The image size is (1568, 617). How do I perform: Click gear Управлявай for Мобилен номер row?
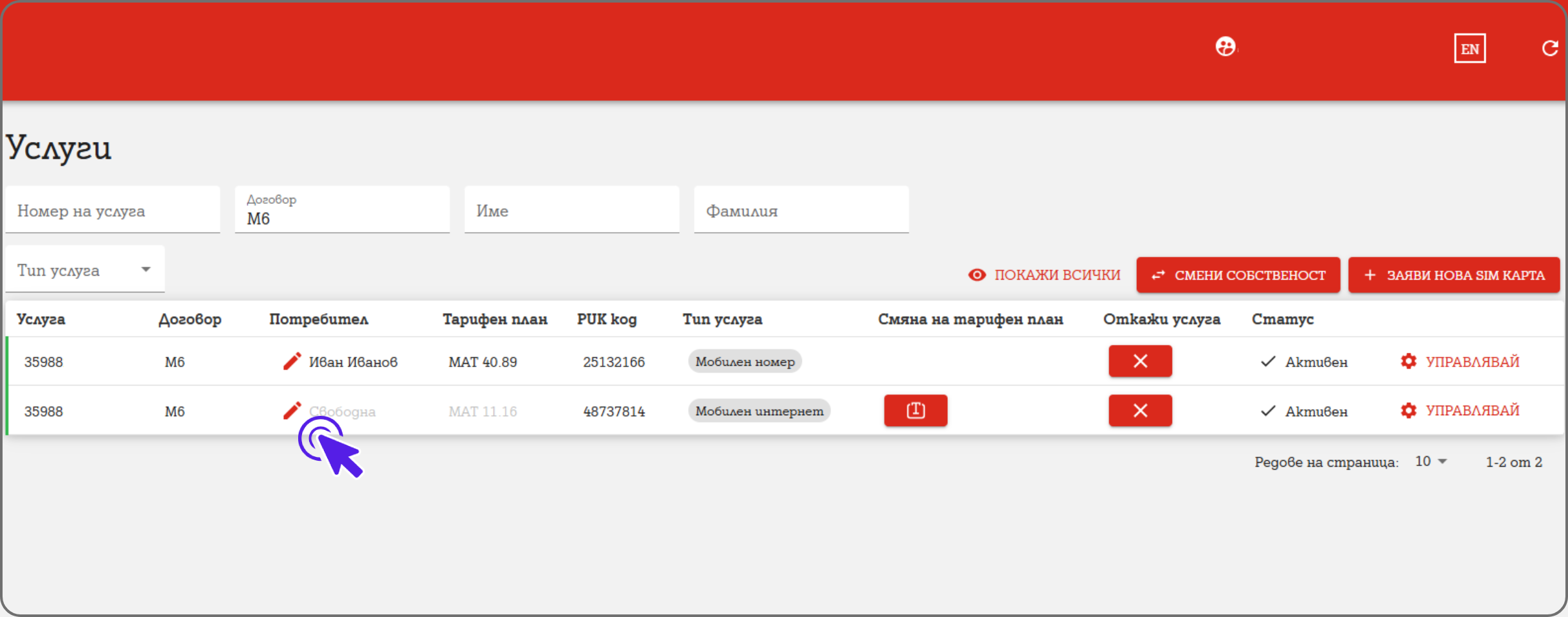[1459, 361]
